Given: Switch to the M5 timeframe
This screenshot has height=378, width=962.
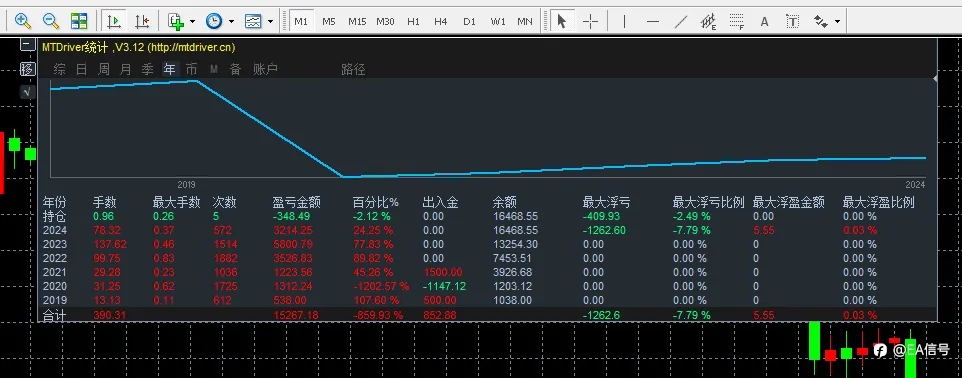Looking at the screenshot, I should coord(329,21).
